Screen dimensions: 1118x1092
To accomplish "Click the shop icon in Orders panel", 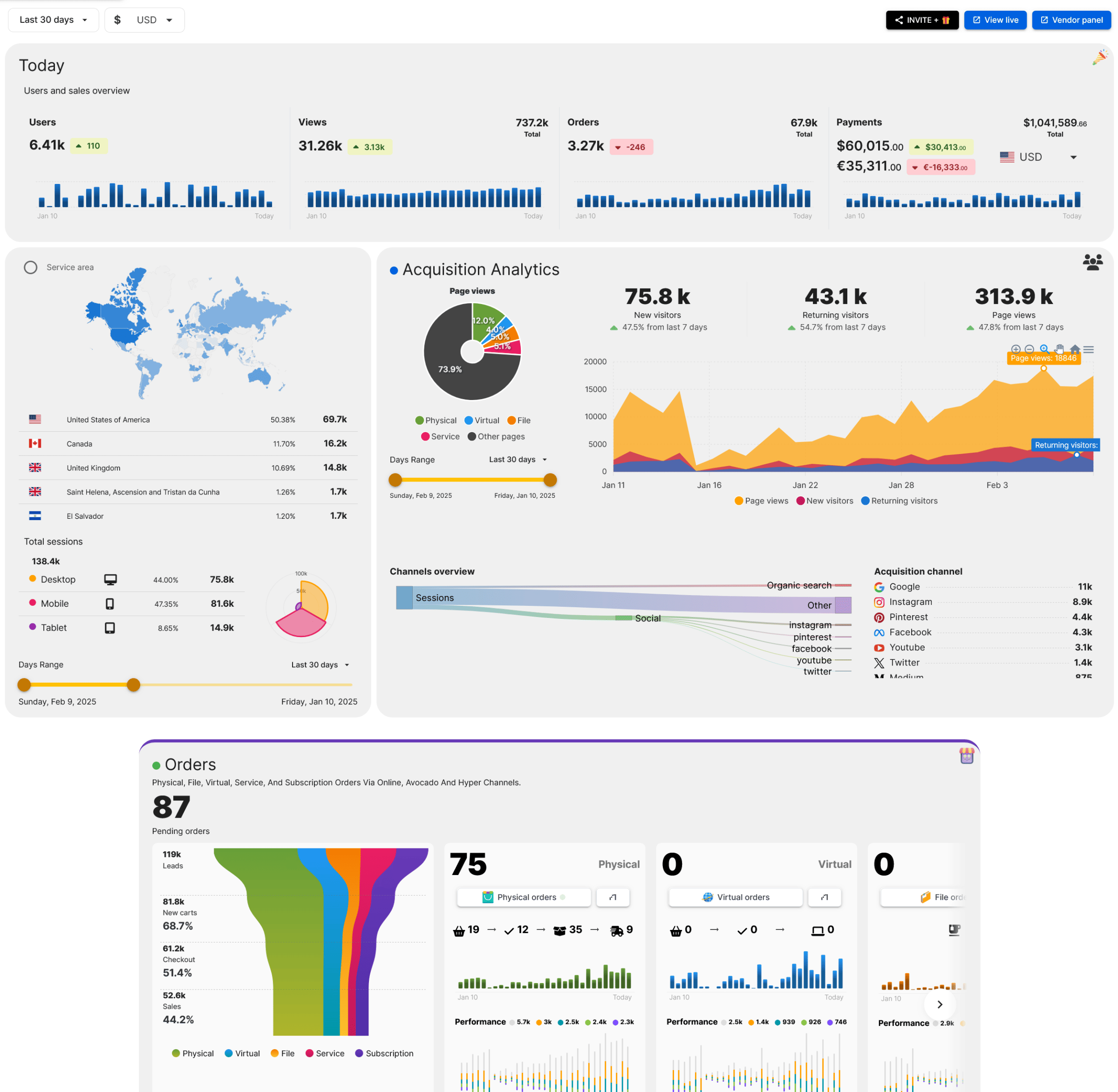I will pos(967,756).
